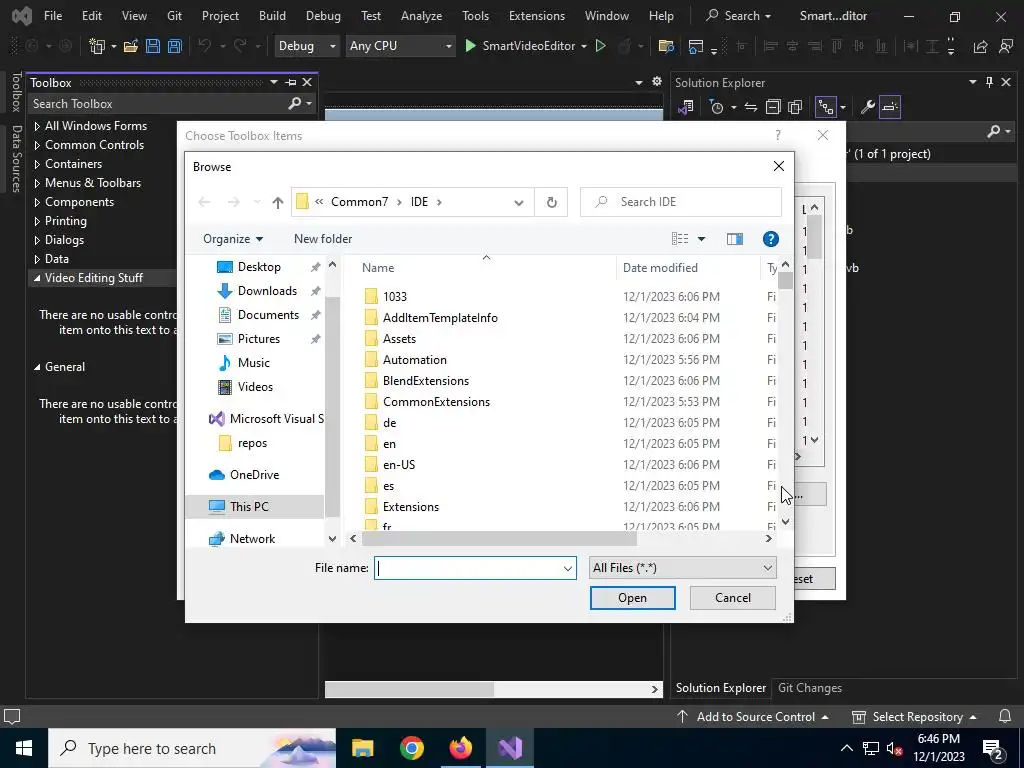Select Downloads in the navigation pane
Image resolution: width=1024 pixels, height=768 pixels.
267,291
